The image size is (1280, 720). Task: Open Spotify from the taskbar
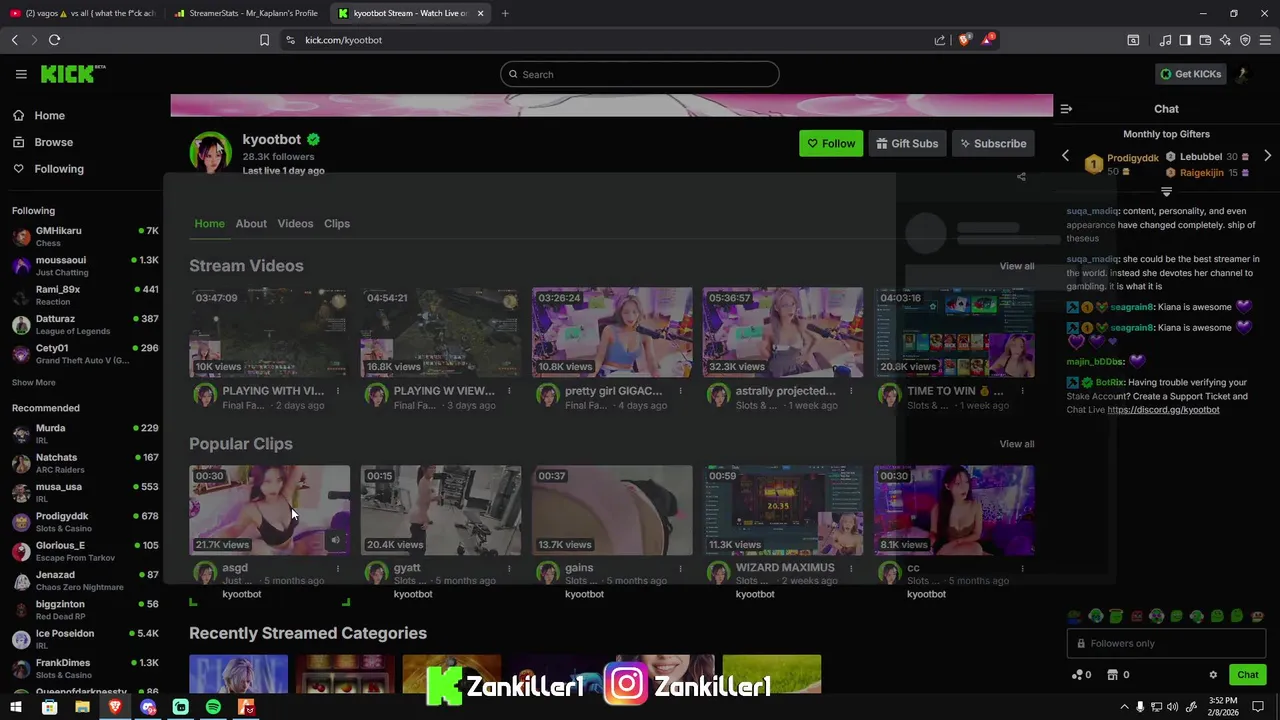pyautogui.click(x=213, y=707)
